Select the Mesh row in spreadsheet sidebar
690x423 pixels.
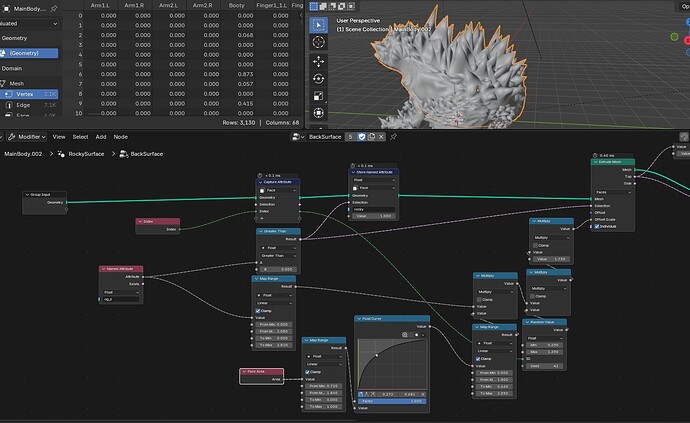29,83
